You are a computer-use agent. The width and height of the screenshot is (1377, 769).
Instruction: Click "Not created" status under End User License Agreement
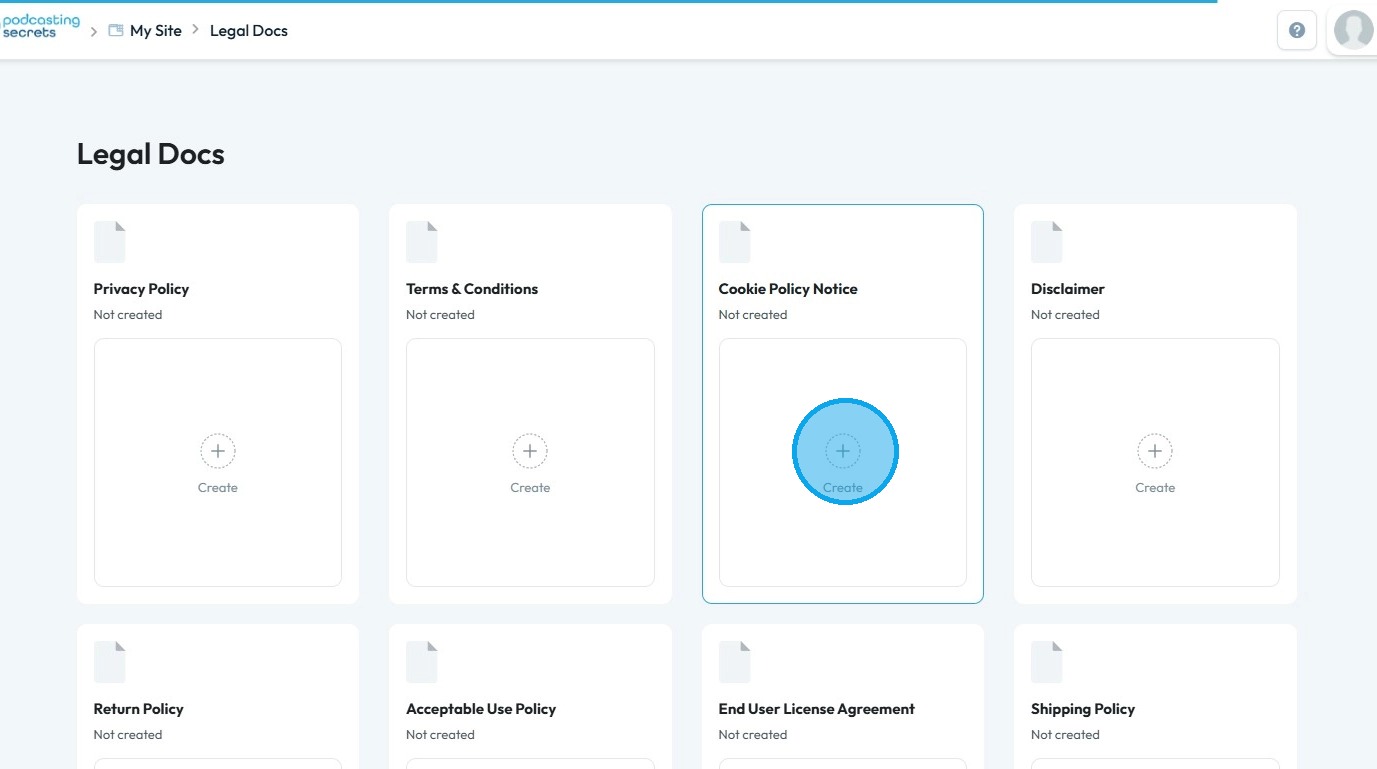pos(753,735)
